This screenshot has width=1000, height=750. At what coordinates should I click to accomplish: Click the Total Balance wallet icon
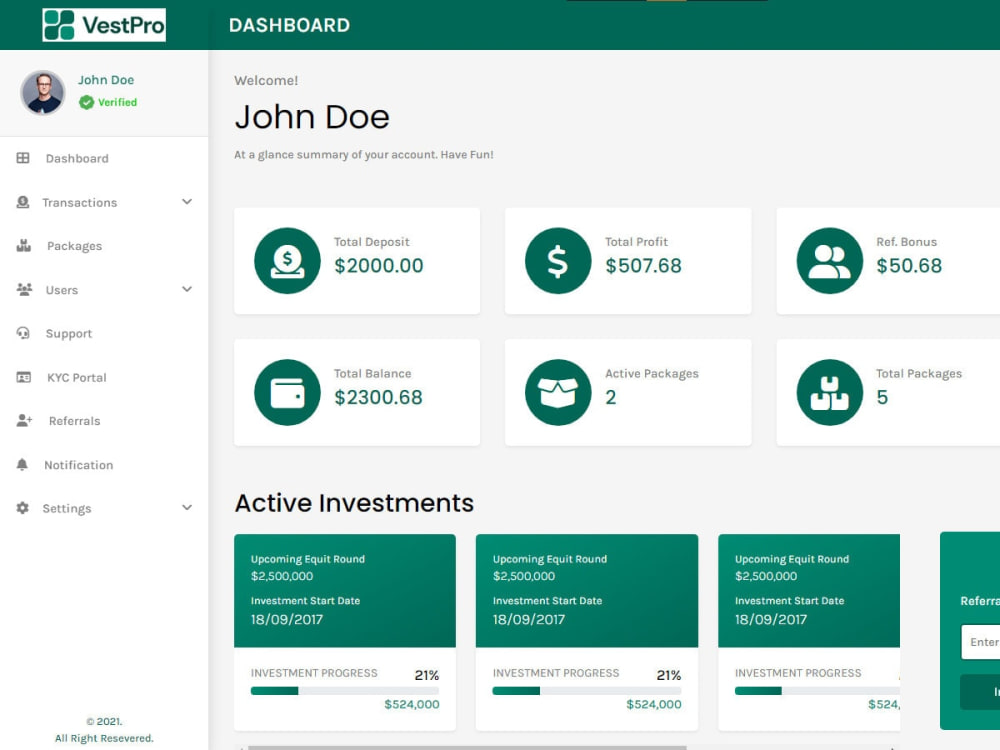[287, 392]
